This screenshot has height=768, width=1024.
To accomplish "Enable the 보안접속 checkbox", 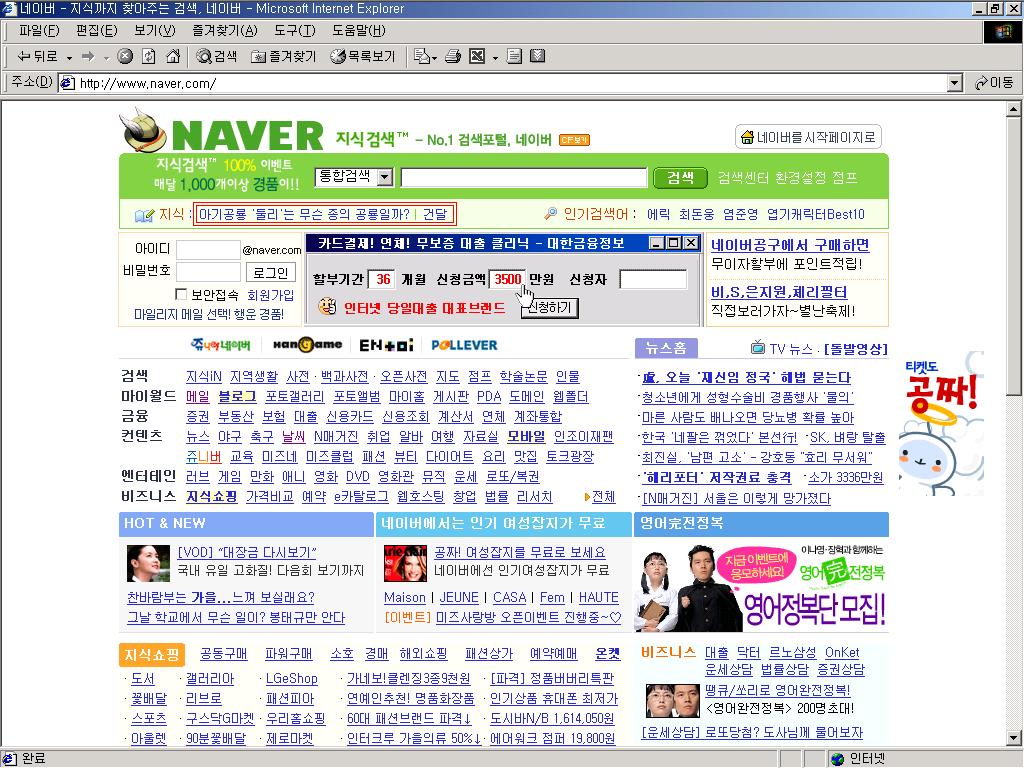I will click(182, 295).
